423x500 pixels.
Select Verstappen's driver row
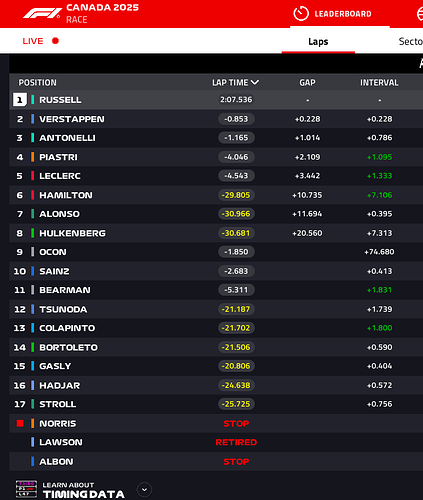click(216, 119)
